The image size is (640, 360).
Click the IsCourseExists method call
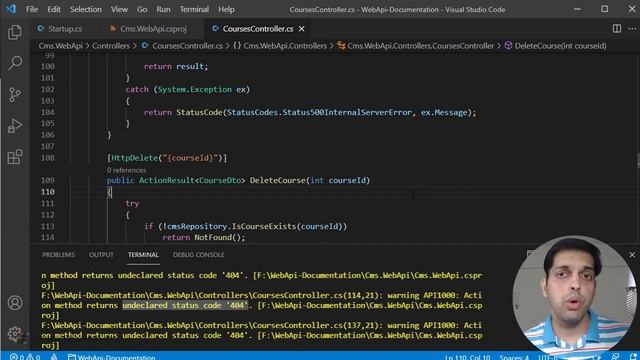point(264,226)
